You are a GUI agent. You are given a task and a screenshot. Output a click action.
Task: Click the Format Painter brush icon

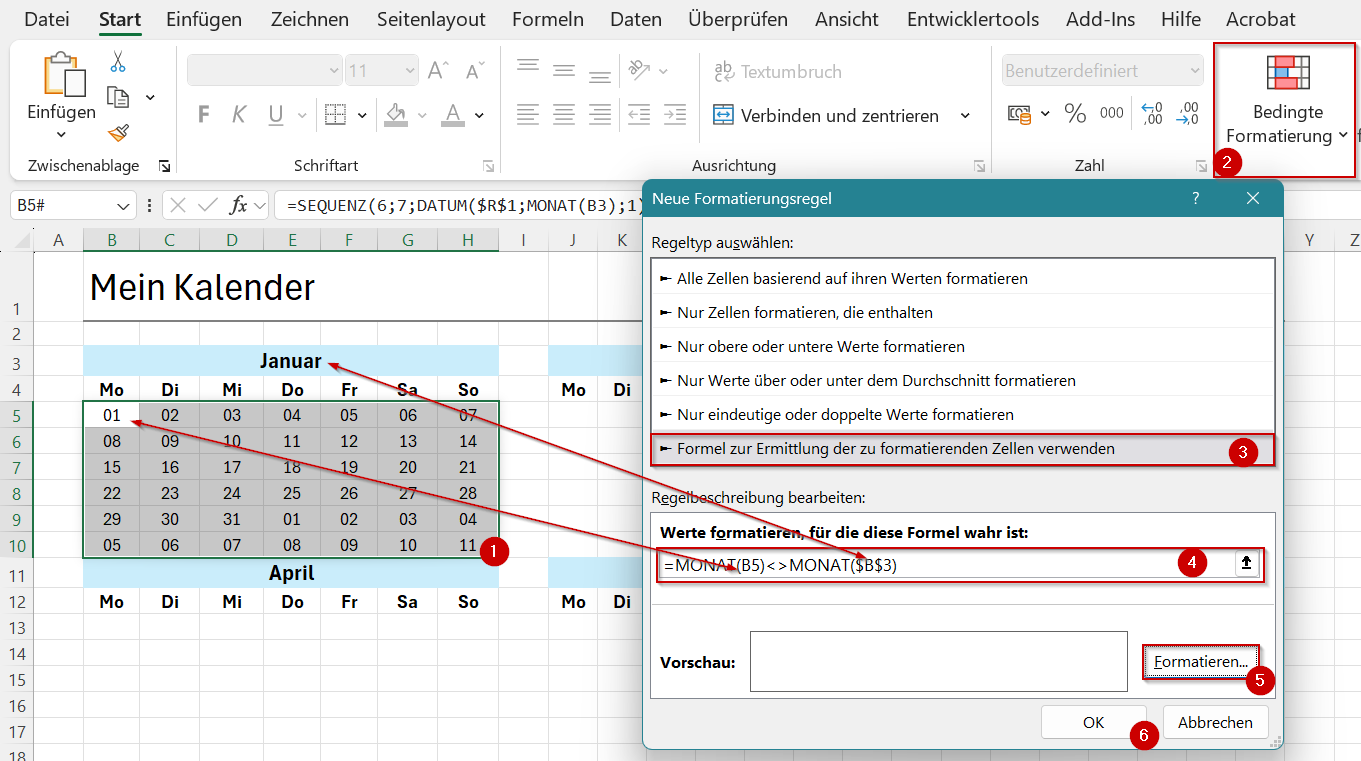click(x=118, y=133)
